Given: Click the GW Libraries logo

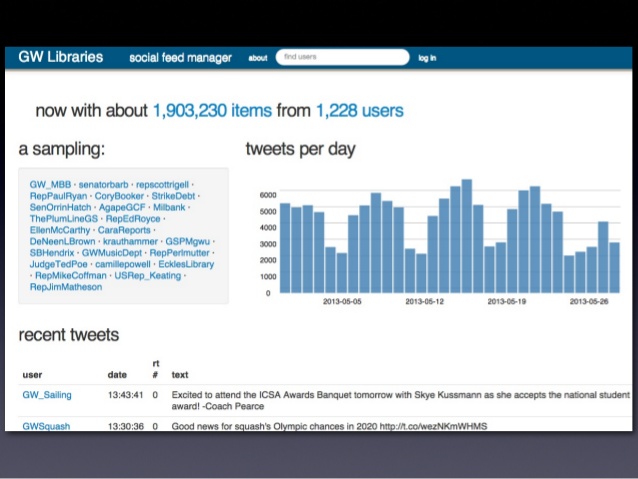Looking at the screenshot, I should 60,57.
